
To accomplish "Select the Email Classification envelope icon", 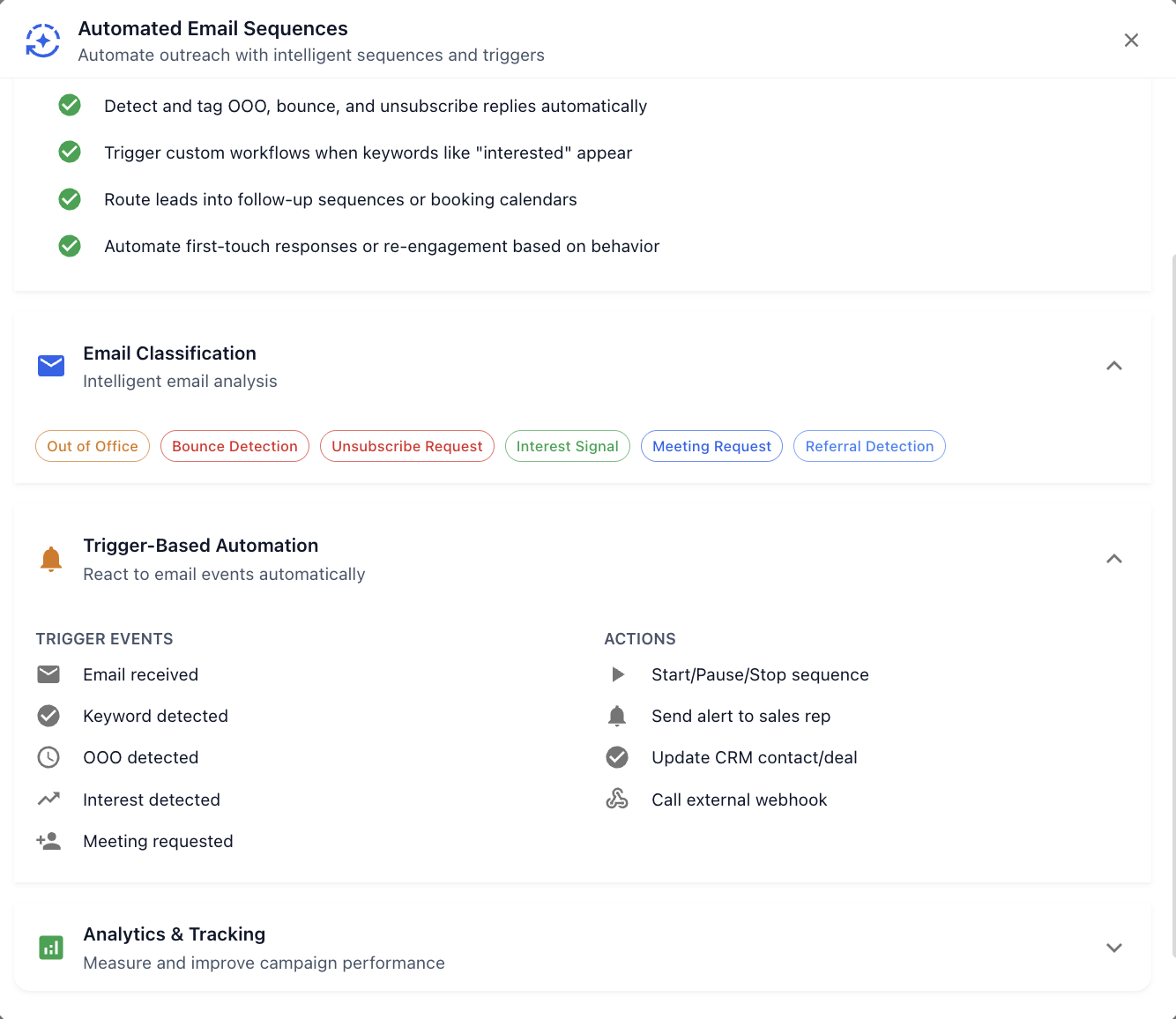I will (51, 365).
